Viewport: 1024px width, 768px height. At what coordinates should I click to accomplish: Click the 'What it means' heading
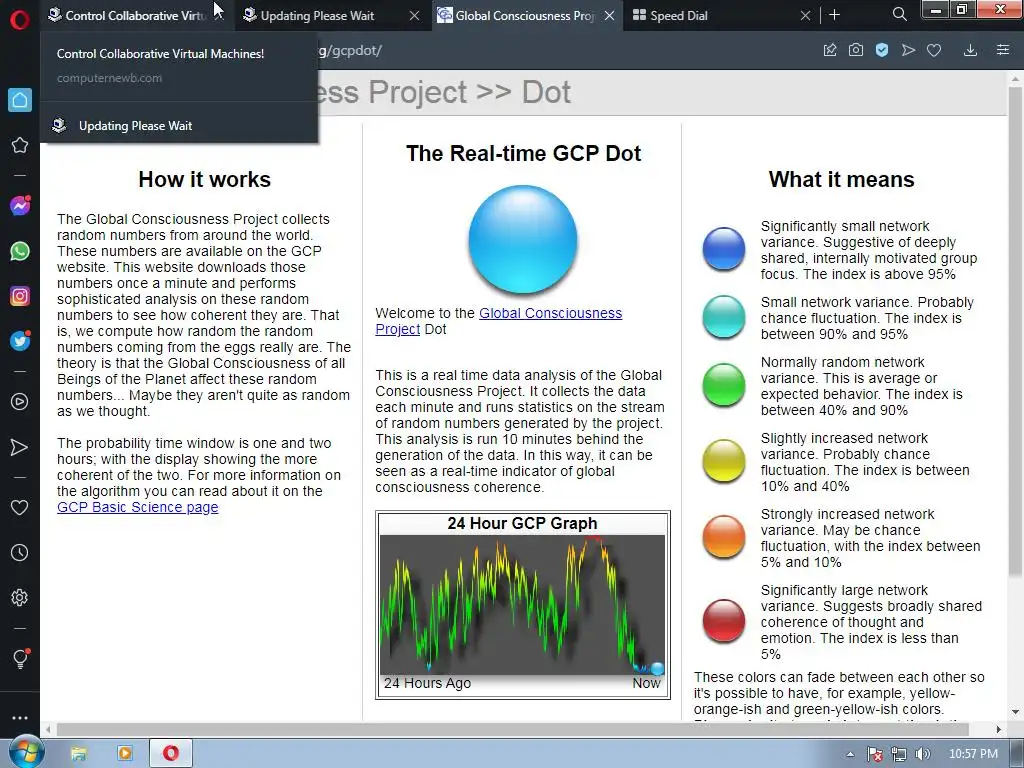click(x=841, y=180)
